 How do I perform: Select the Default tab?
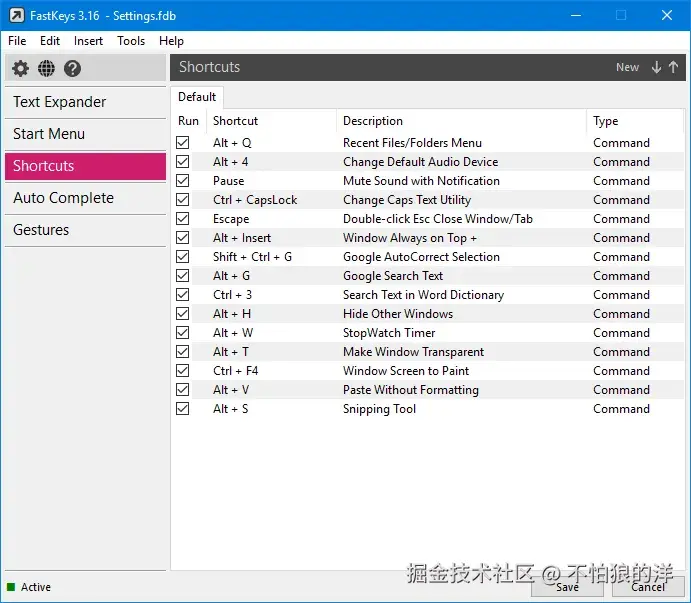tap(197, 97)
